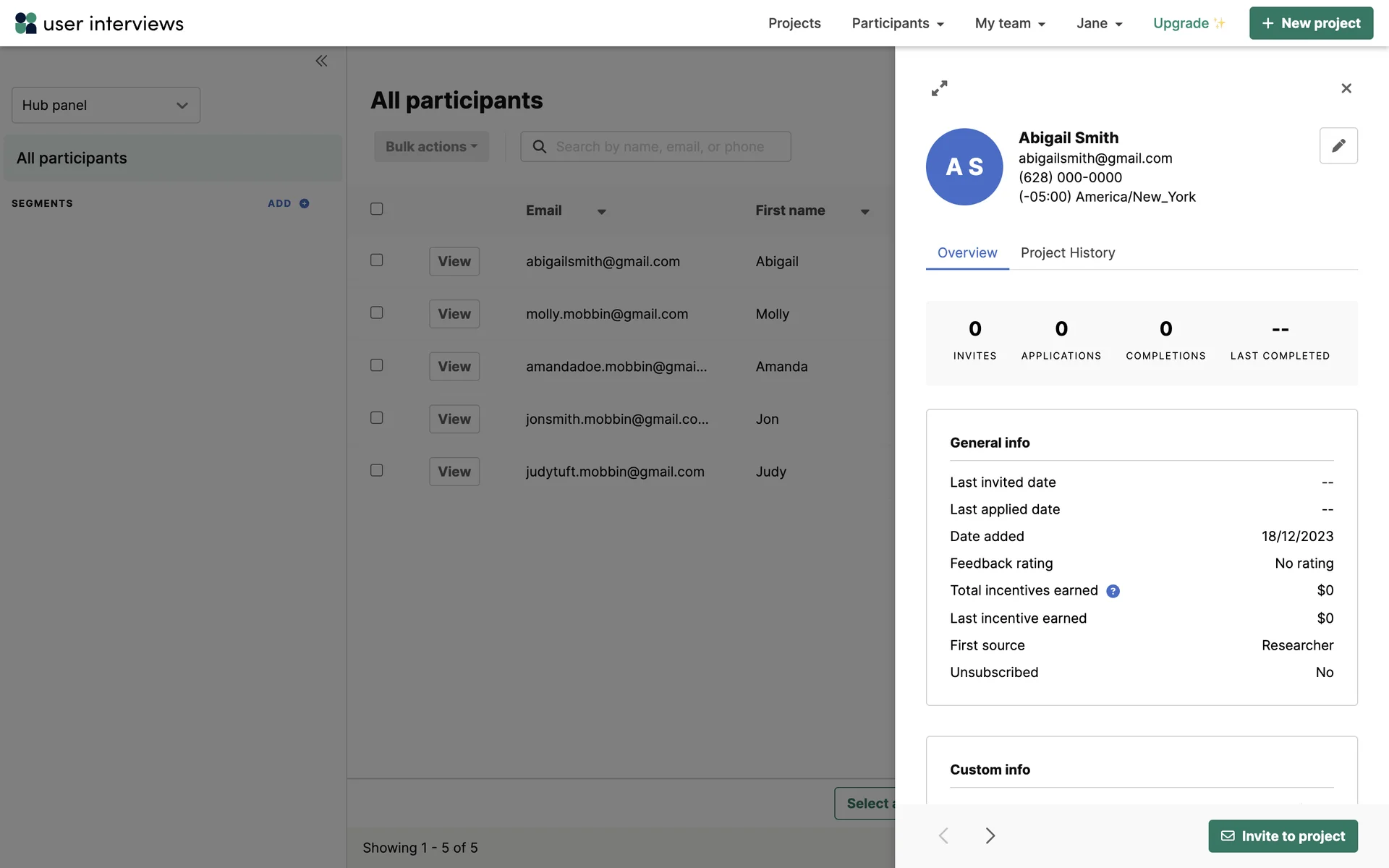Go to next participant with right arrow
1389x868 pixels.
pos(990,836)
